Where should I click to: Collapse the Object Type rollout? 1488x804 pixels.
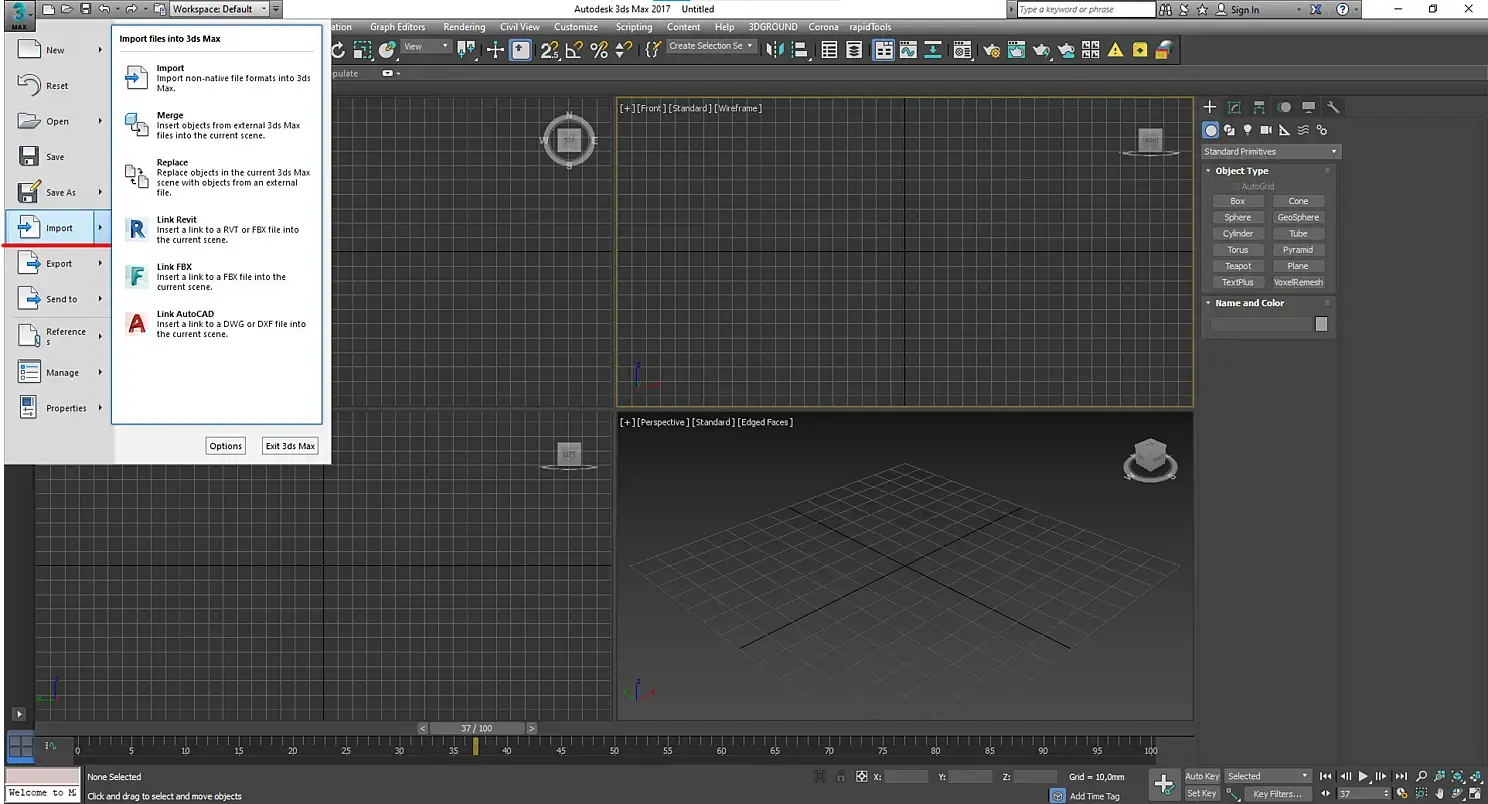pyautogui.click(x=1242, y=171)
